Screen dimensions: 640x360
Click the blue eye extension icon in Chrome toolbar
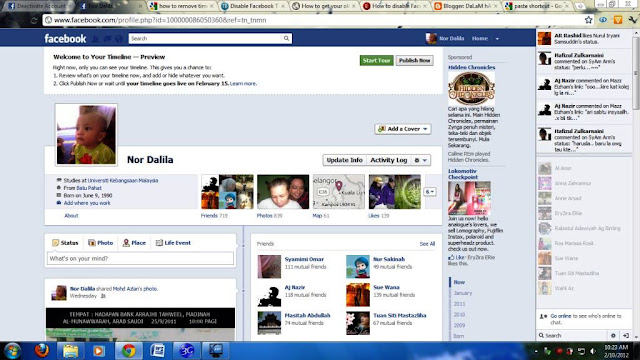603,20
